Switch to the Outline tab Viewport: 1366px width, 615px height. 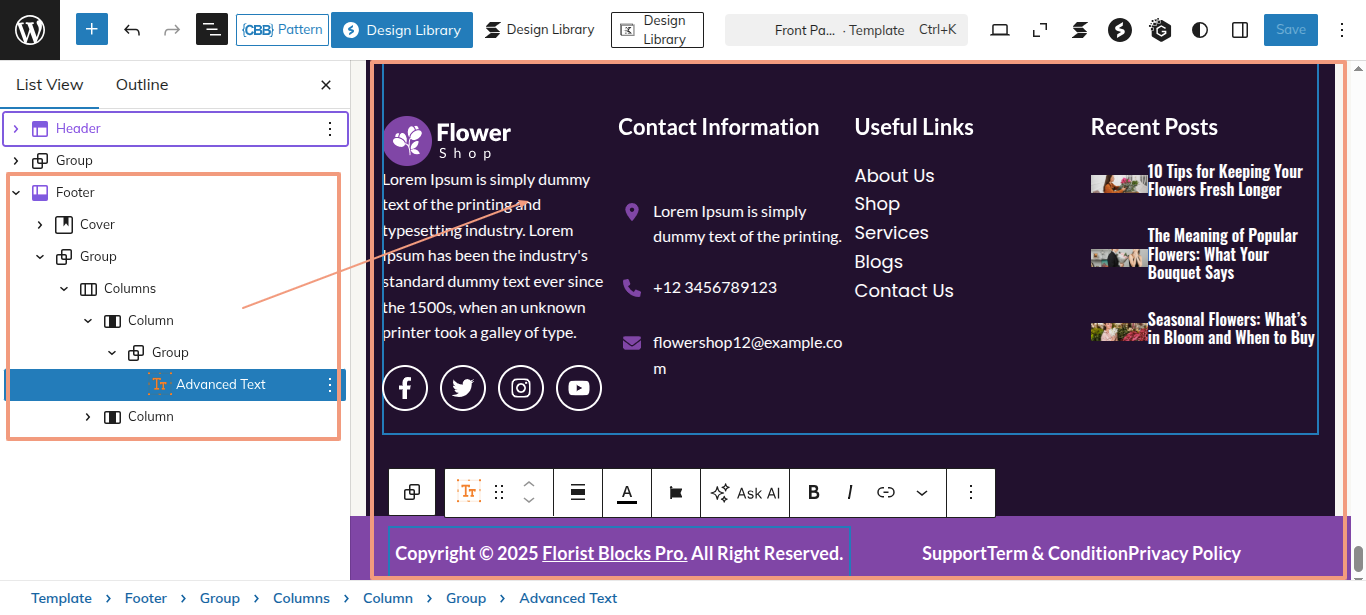click(x=142, y=85)
